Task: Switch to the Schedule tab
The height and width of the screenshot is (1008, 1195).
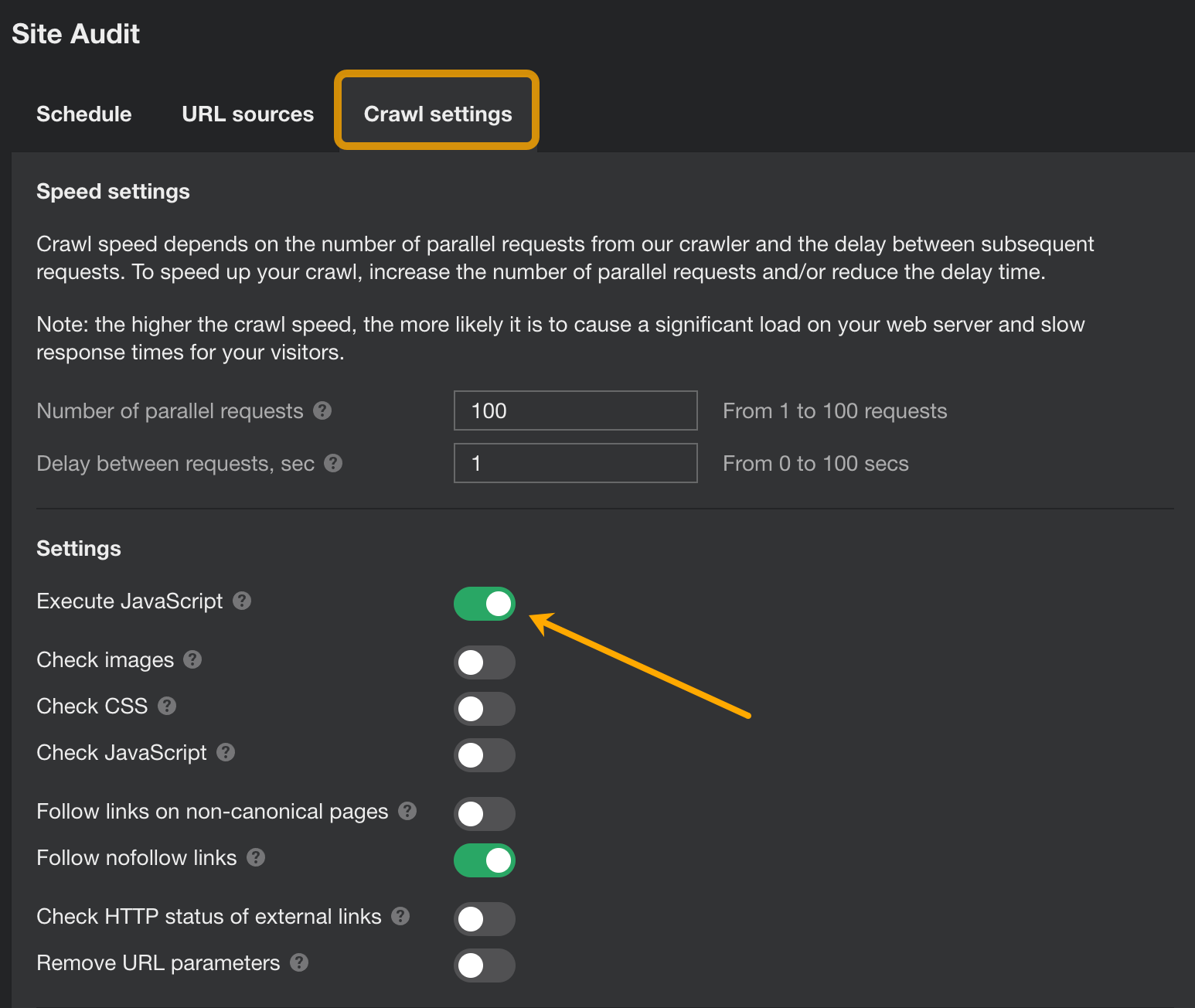Action: (x=83, y=114)
